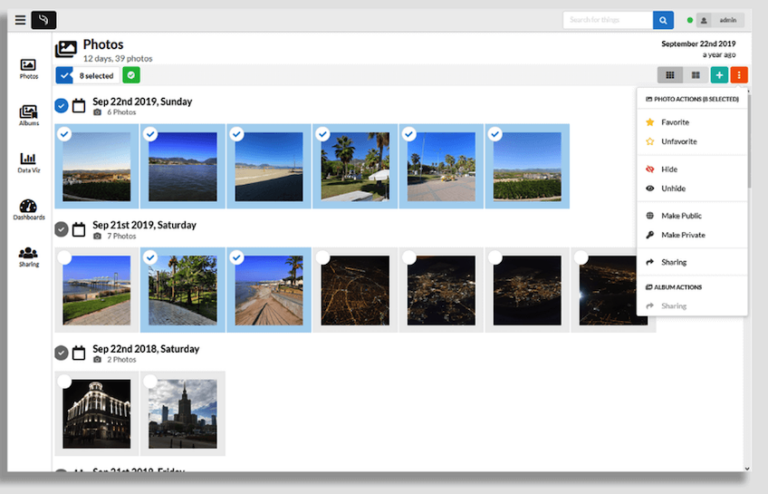Image resolution: width=768 pixels, height=494 pixels.
Task: Click the 8 selected label
Action: pyautogui.click(x=96, y=76)
